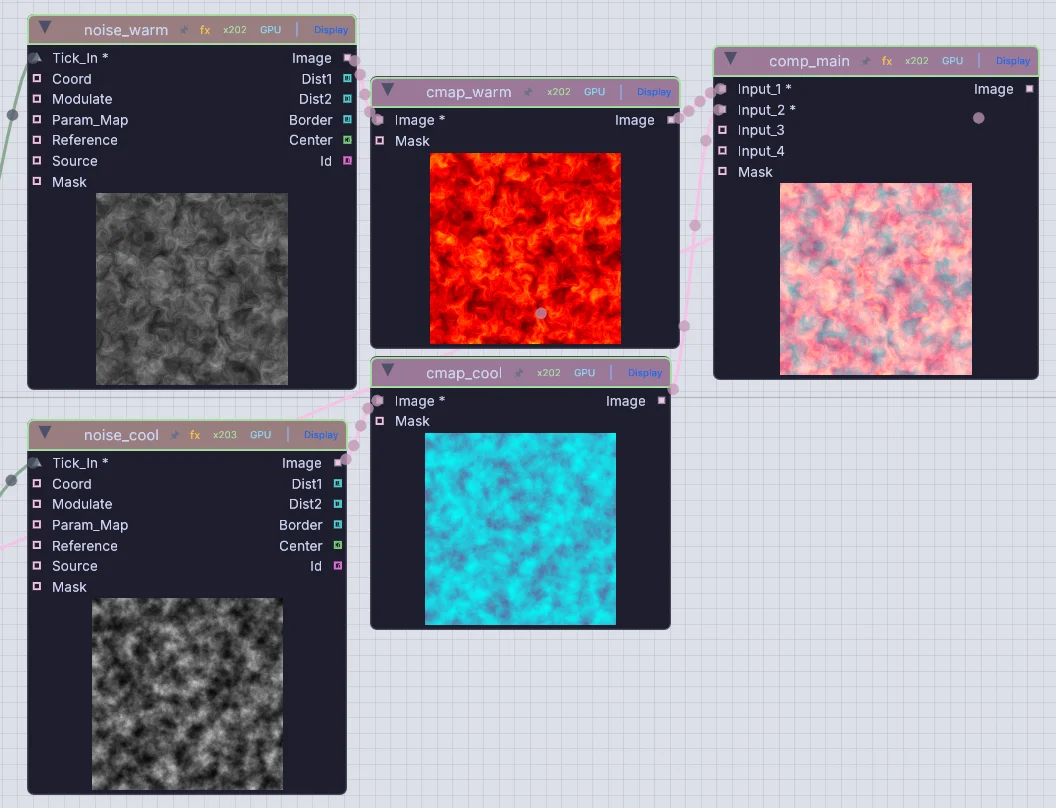Screen dimensions: 1056x808
Task: Click the x203 label on noise_cool header
Action: coord(225,435)
